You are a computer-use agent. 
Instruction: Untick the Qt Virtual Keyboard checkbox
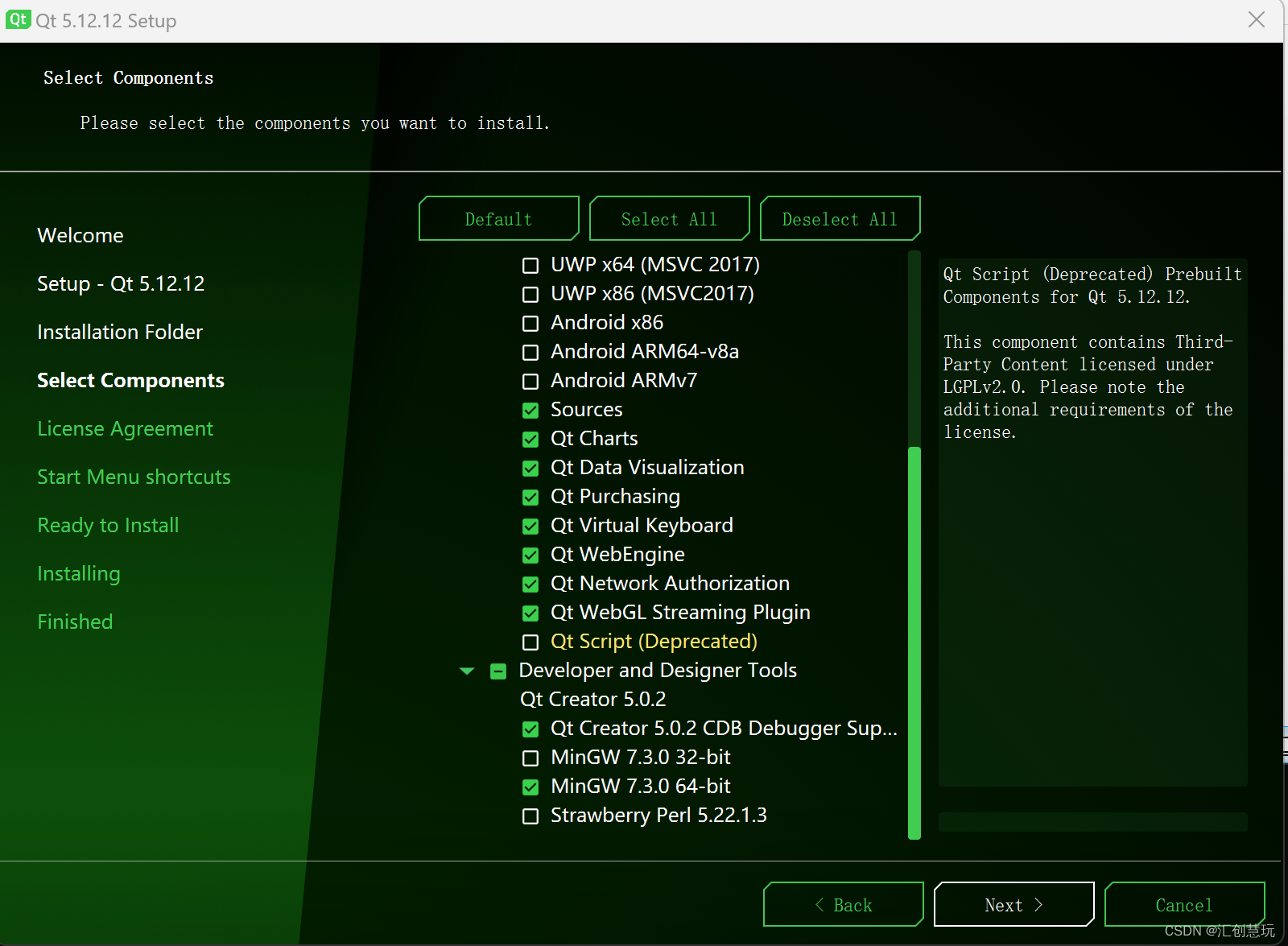530,526
